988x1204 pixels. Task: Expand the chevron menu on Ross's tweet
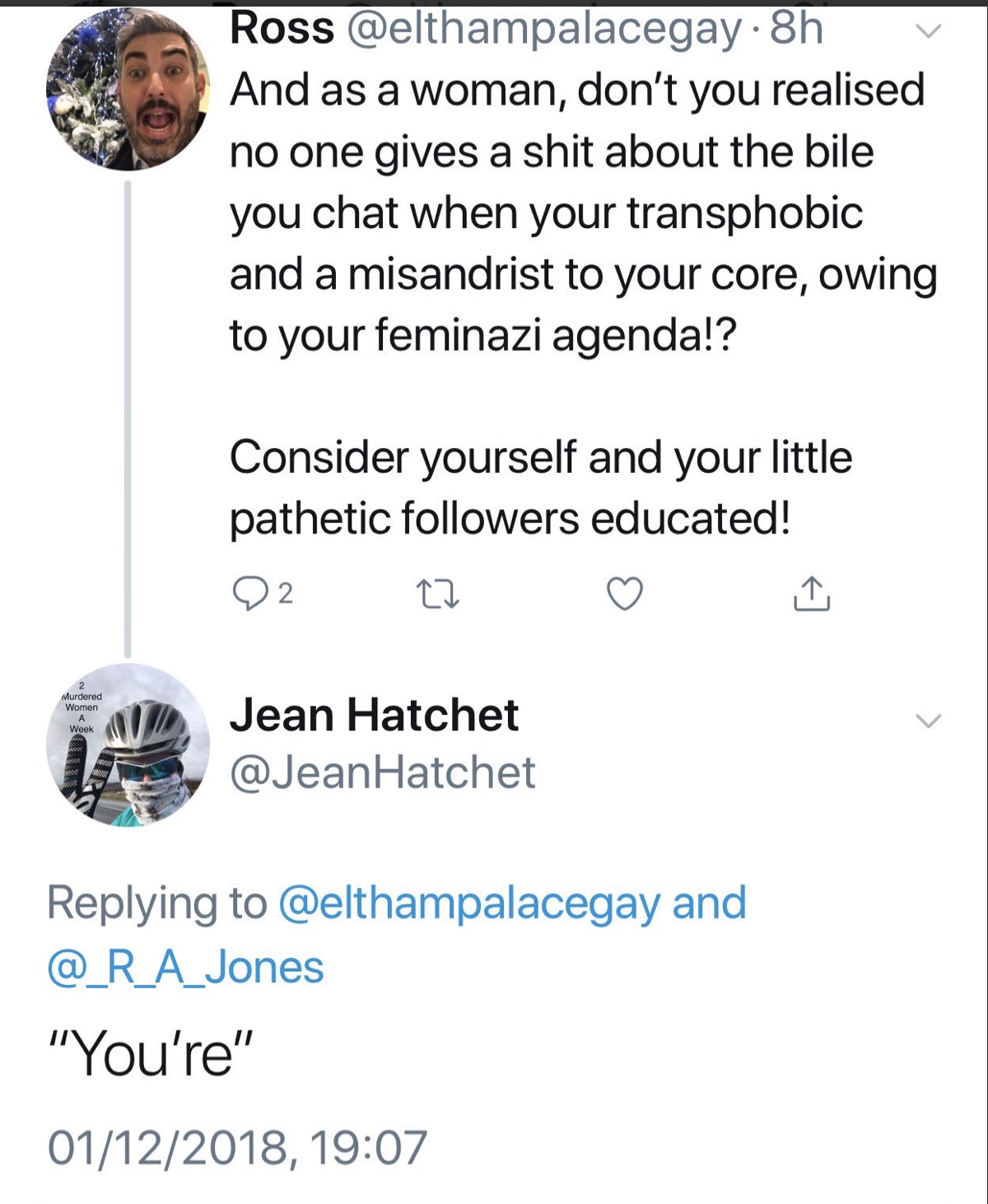929,31
